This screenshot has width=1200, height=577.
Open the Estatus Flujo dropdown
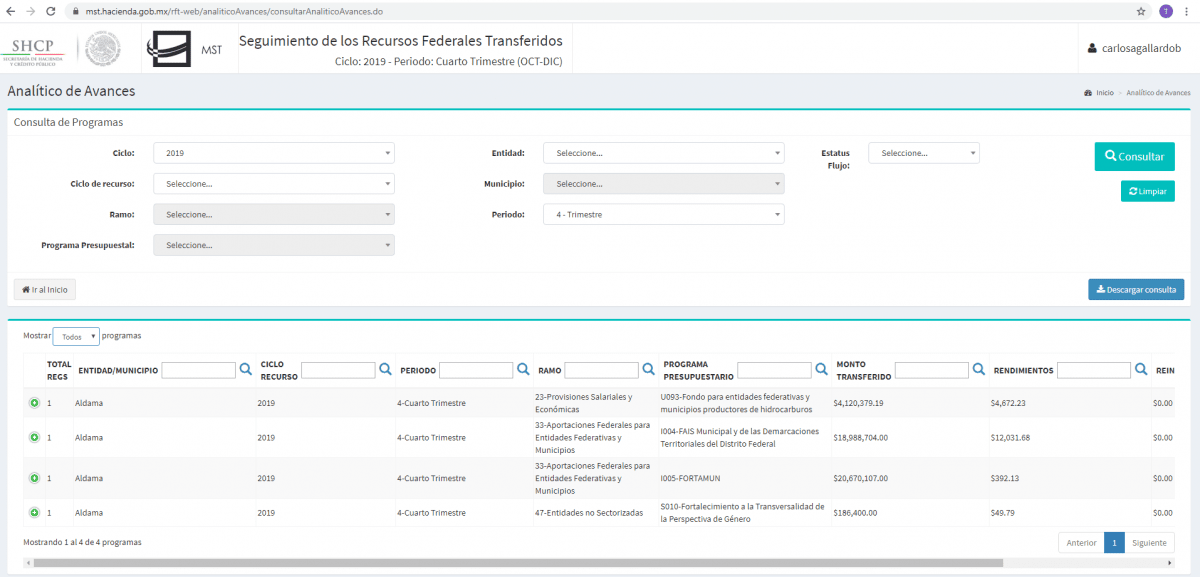[923, 153]
